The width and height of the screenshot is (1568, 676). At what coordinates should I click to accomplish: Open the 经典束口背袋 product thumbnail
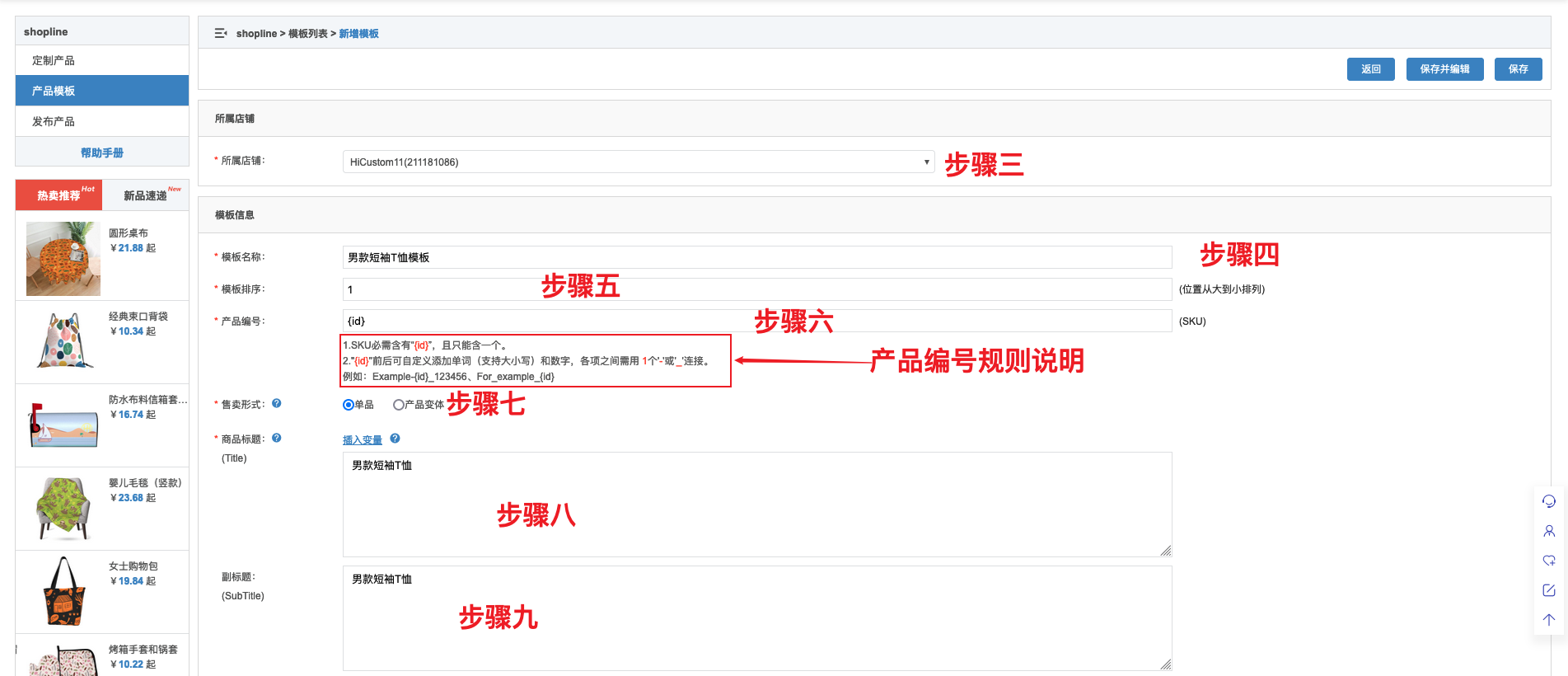tap(63, 341)
